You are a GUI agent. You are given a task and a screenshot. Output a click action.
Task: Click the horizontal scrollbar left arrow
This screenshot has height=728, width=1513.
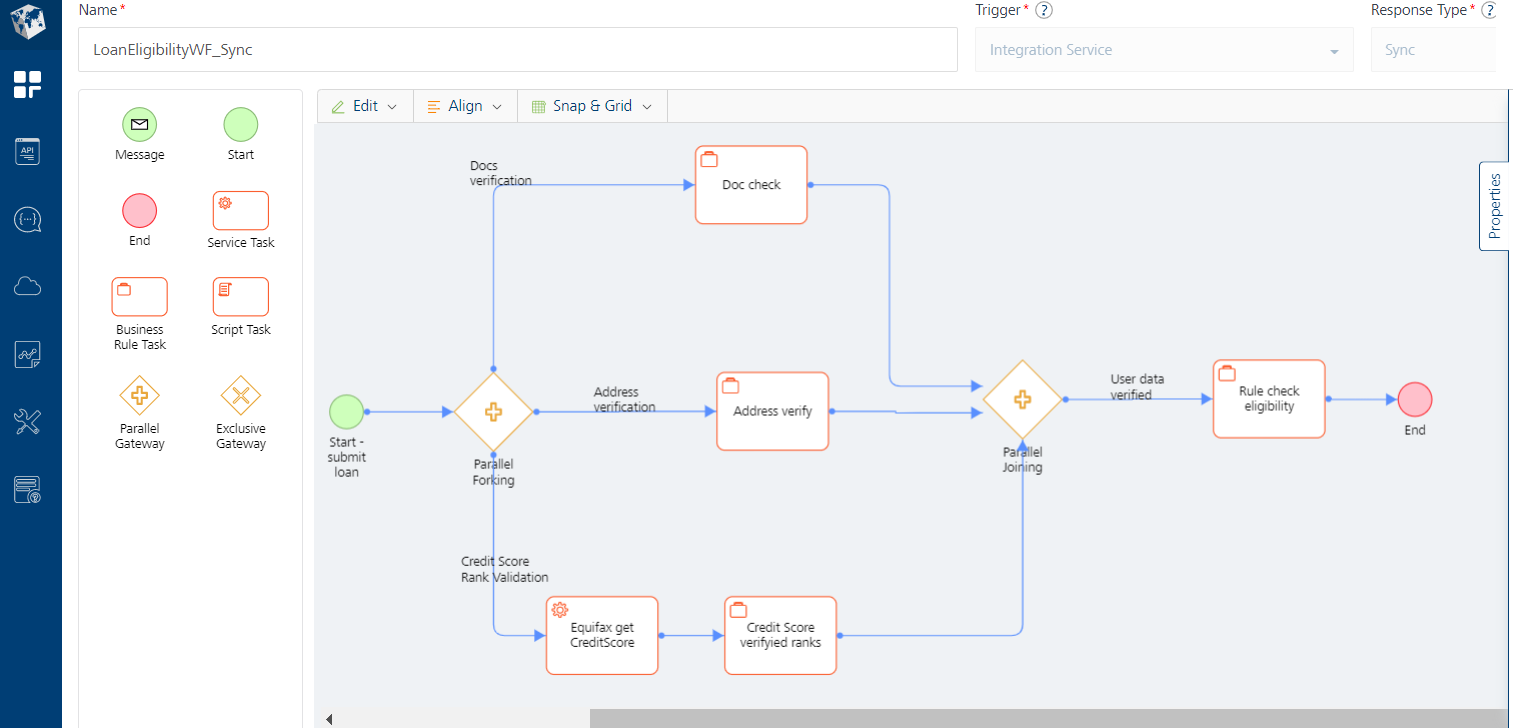pyautogui.click(x=329, y=719)
